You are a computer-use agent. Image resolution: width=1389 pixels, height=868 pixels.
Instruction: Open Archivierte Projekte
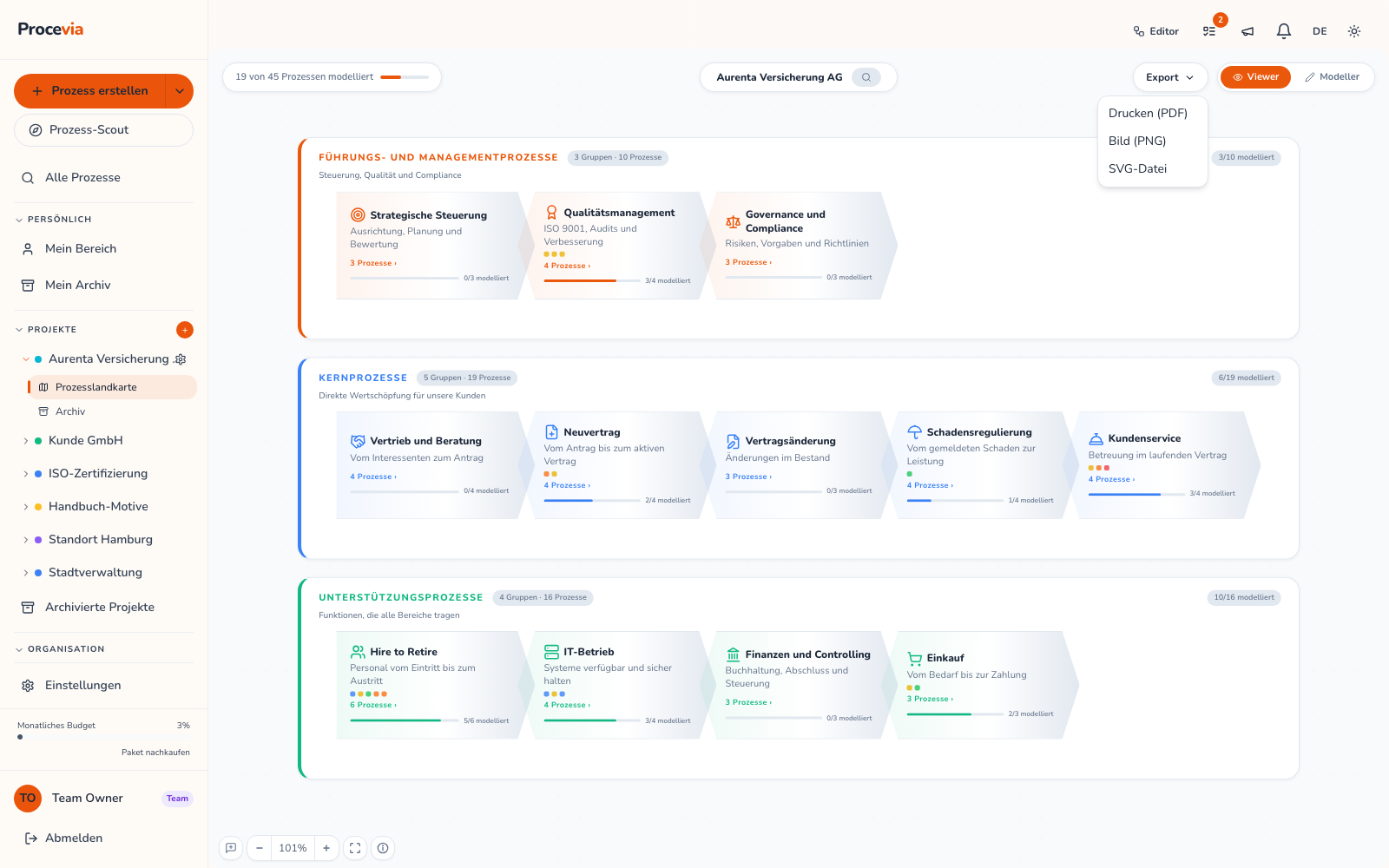(104, 608)
